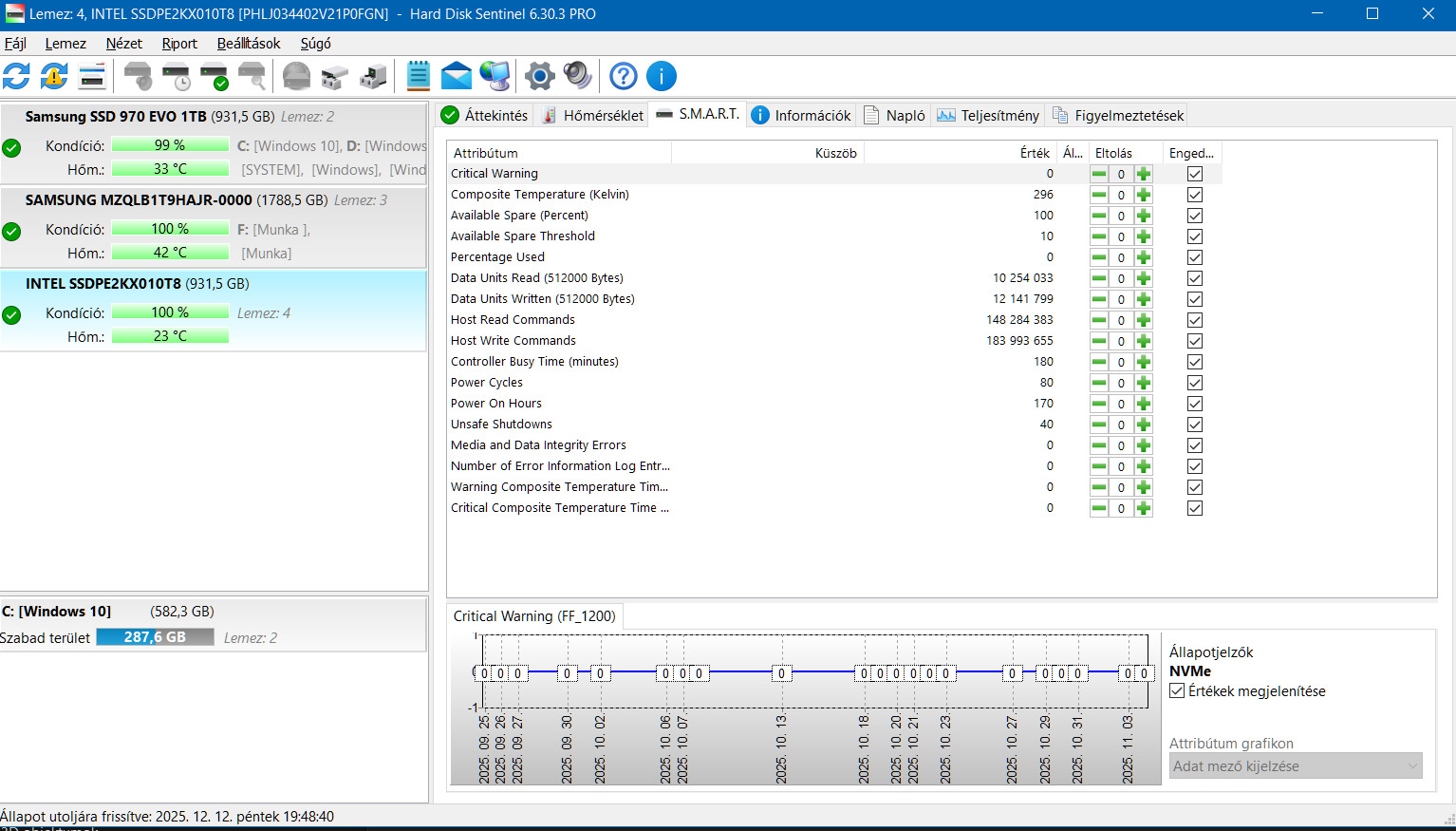Click the refresh disk status icon

[x=16, y=76]
